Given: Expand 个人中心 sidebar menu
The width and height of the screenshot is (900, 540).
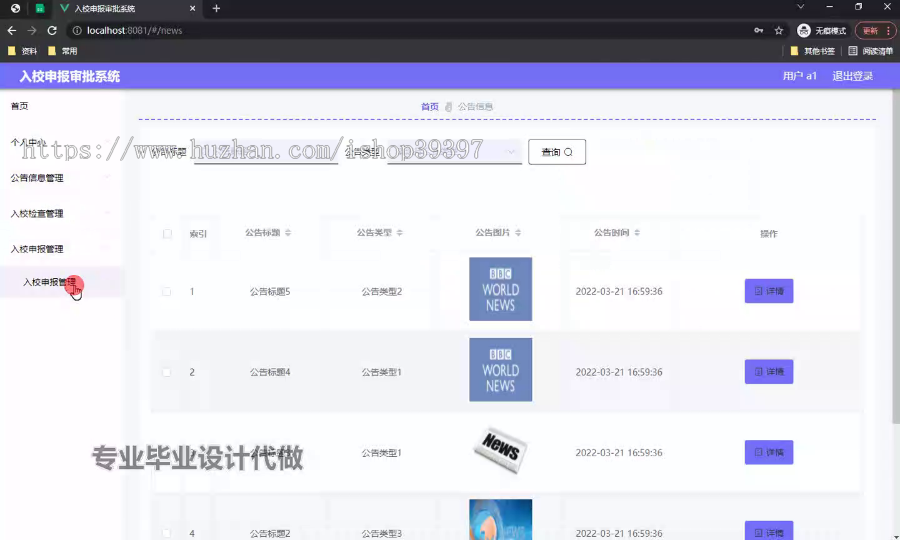Looking at the screenshot, I should (x=61, y=142).
